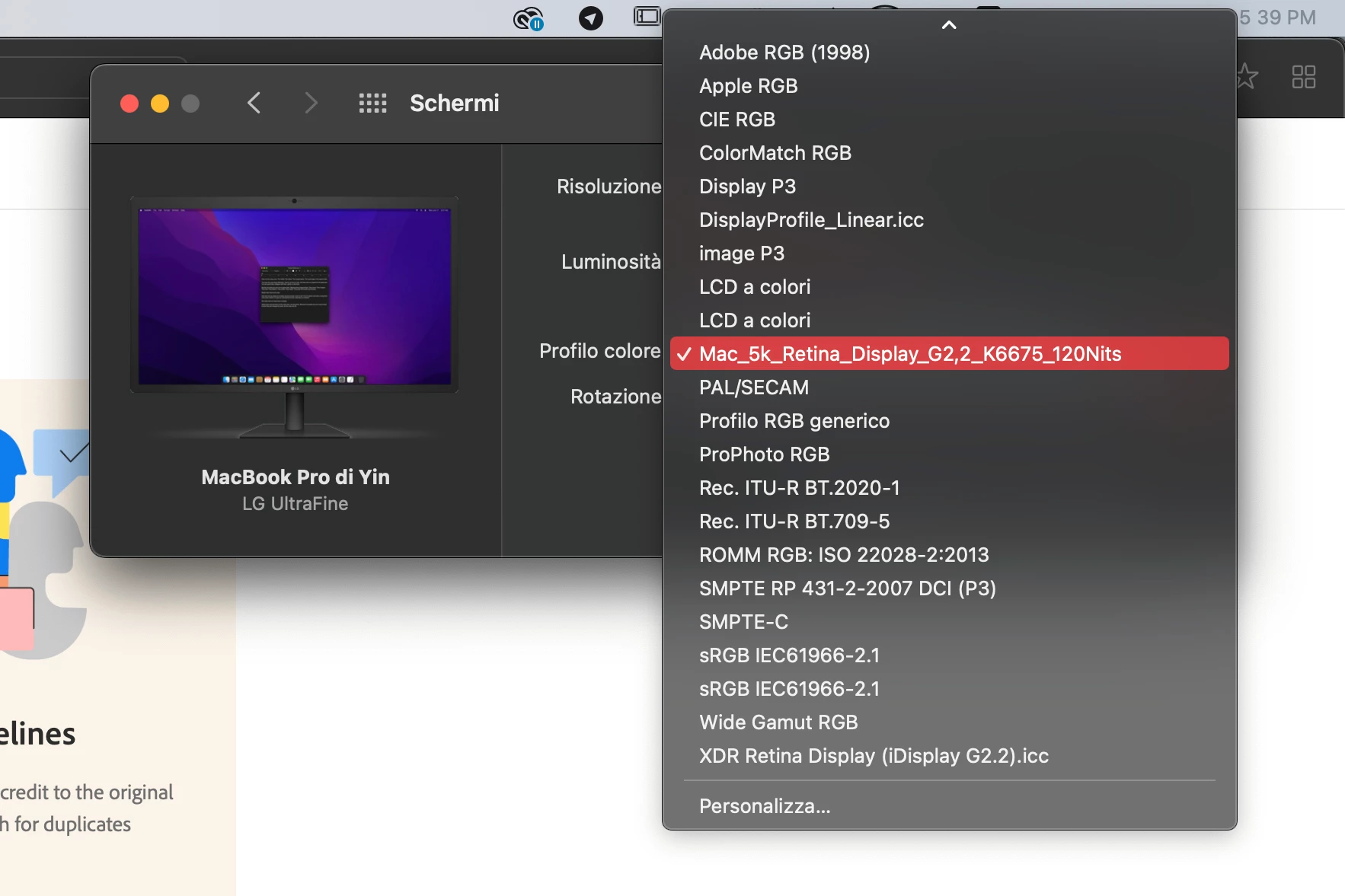Choose the Apple RGB profile
The image size is (1345, 896).
949,86
